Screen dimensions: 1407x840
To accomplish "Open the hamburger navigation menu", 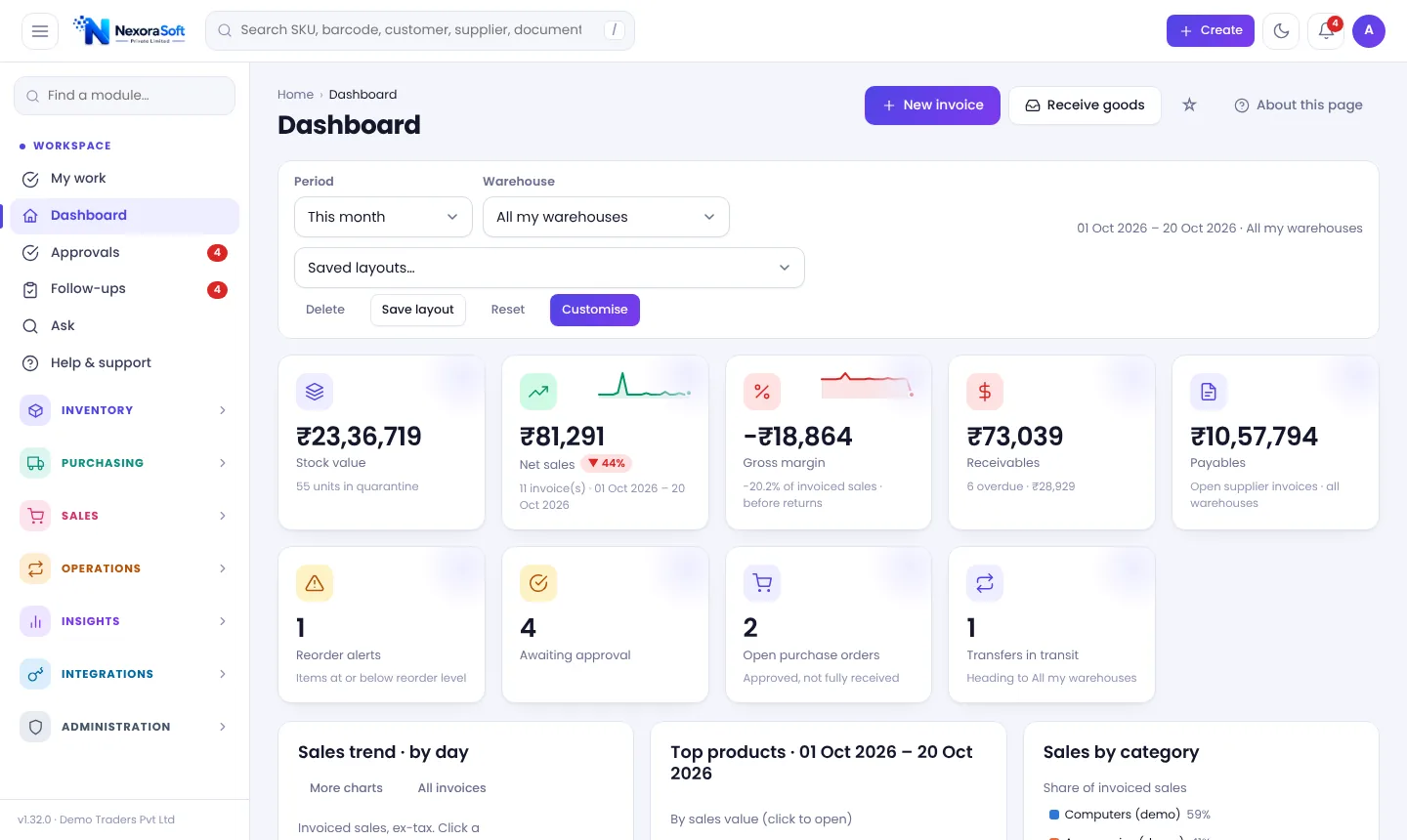I will [40, 31].
